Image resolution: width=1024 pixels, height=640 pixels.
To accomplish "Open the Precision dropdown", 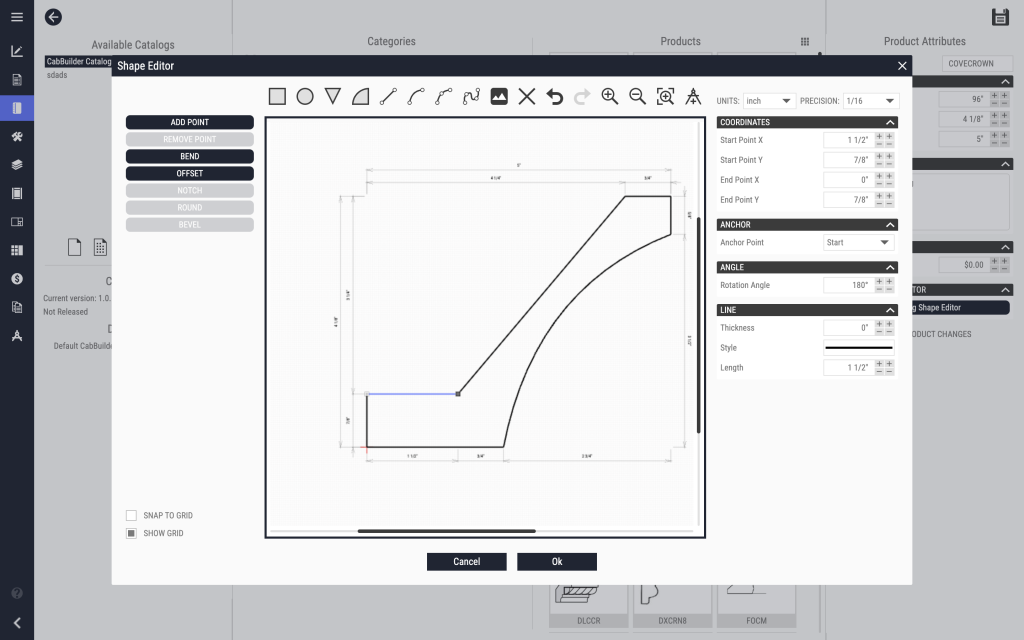I will point(870,101).
